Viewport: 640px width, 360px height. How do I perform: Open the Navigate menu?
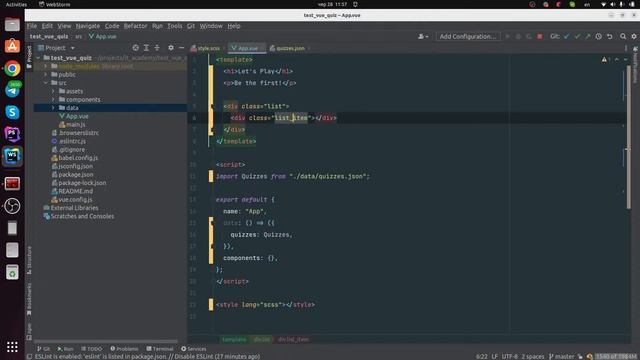(x=88, y=26)
